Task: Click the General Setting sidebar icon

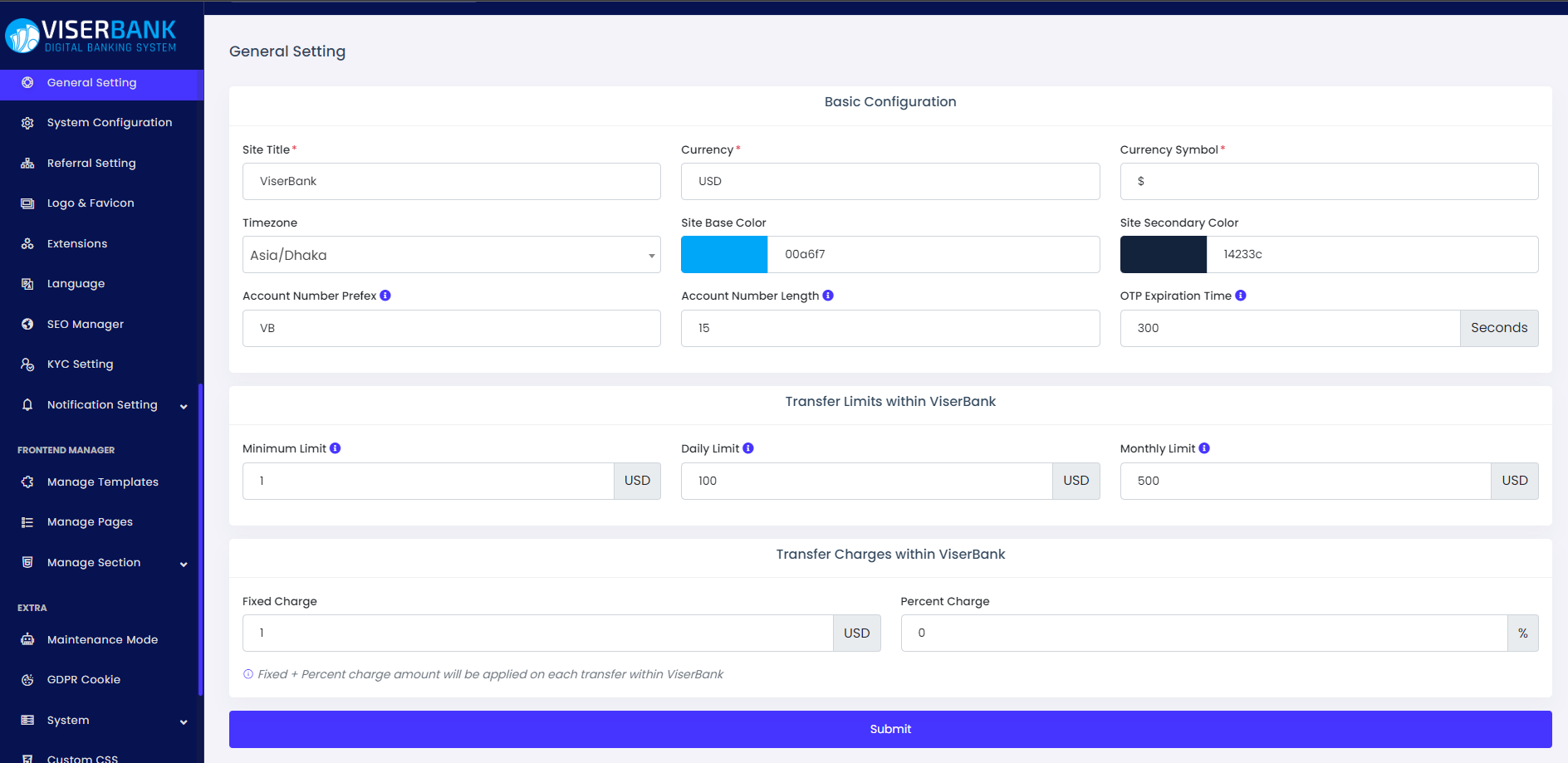Action: click(x=27, y=82)
